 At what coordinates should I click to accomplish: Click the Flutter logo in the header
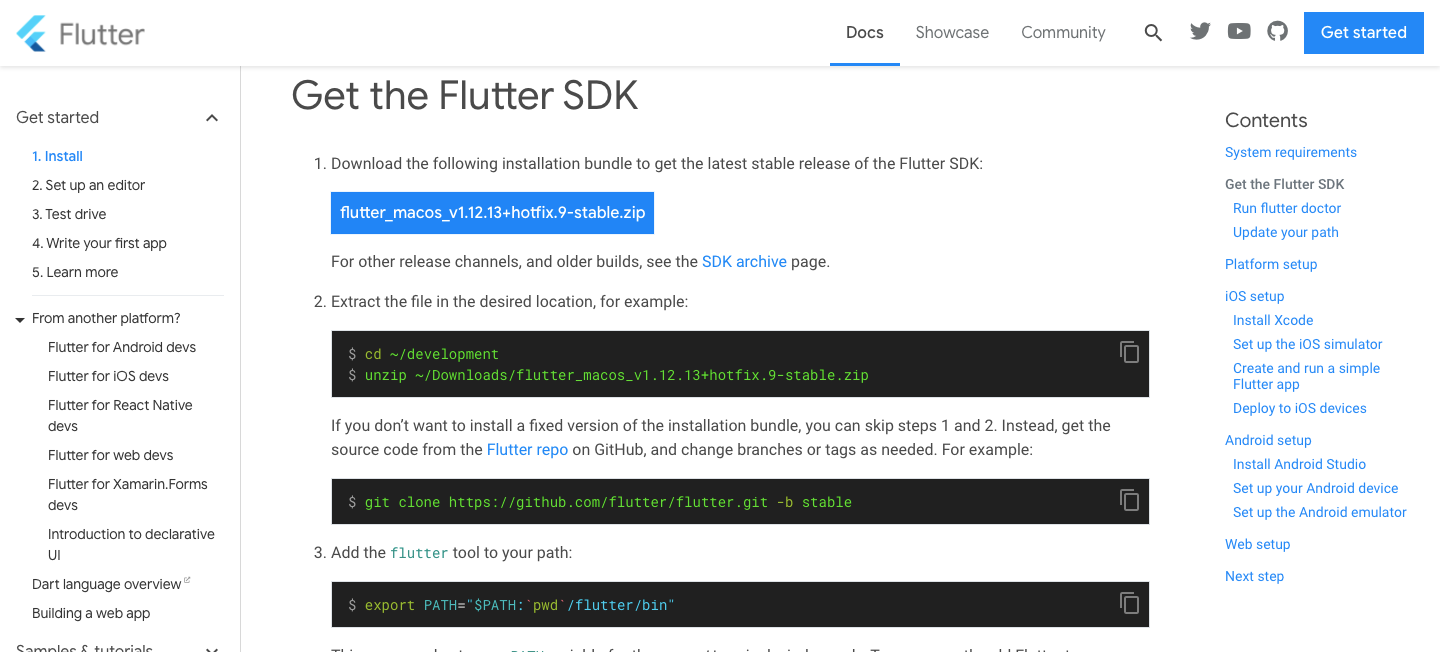80,32
